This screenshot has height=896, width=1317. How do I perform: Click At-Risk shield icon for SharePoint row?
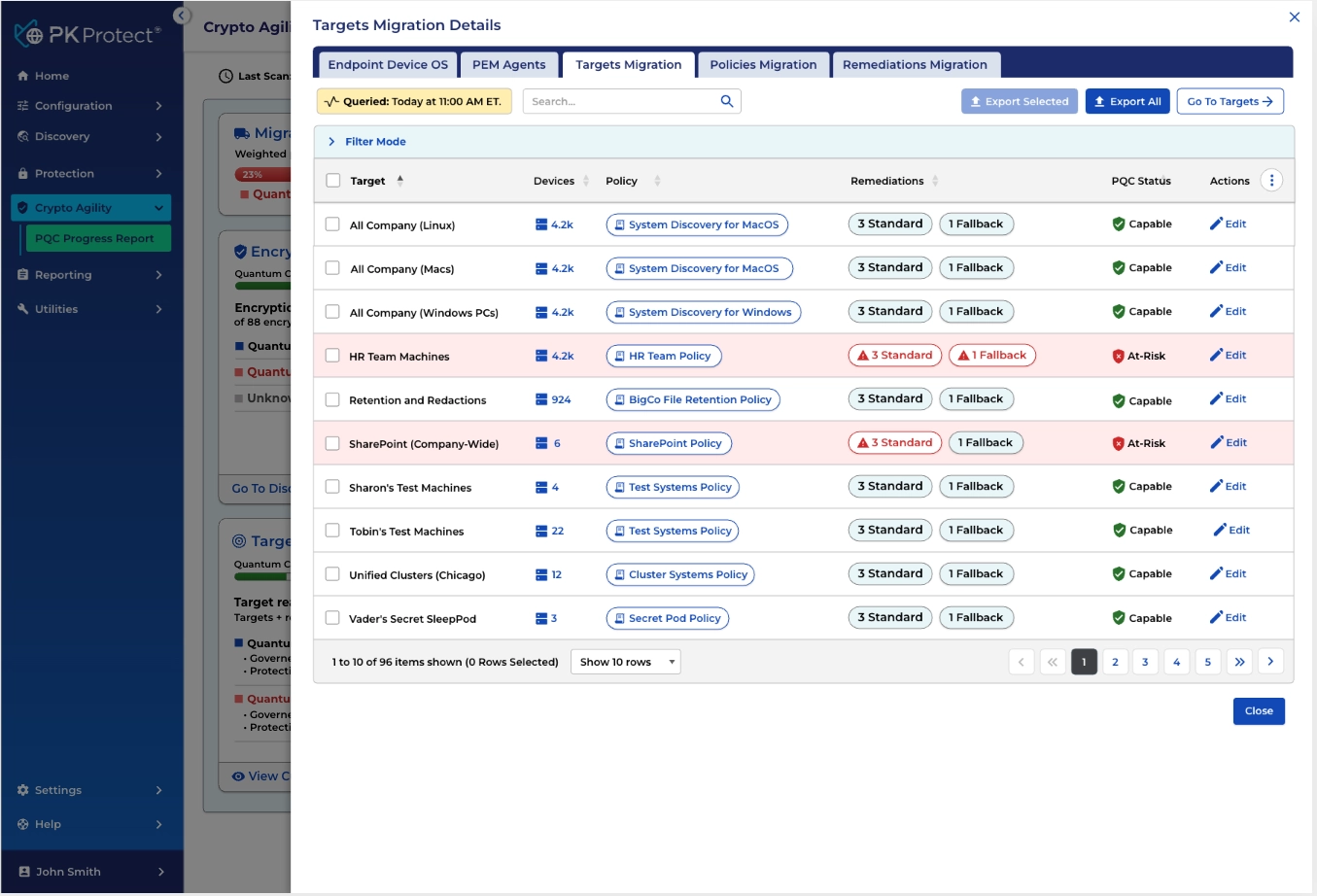click(1118, 443)
